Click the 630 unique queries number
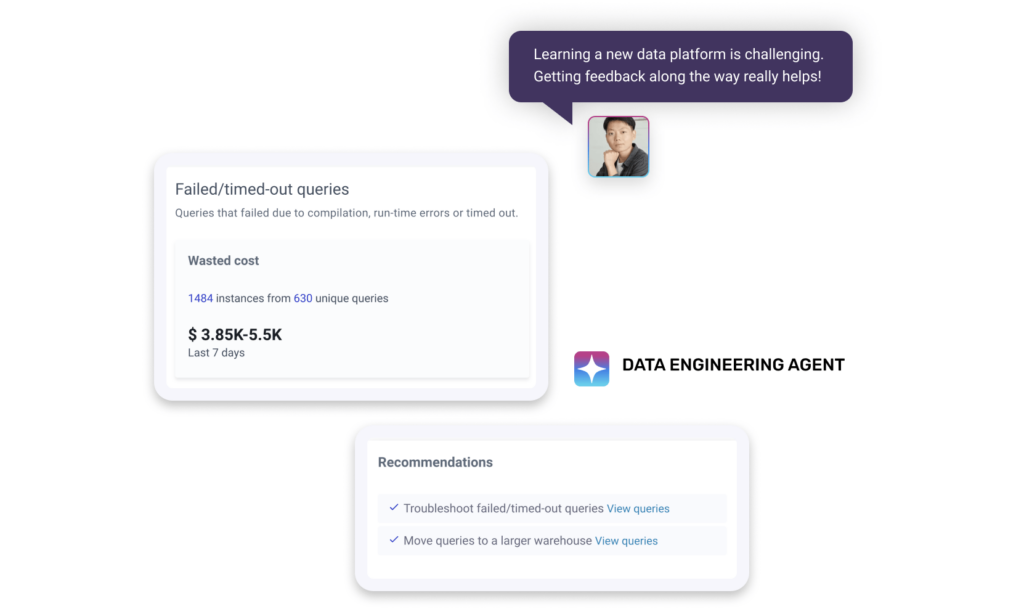 tap(302, 298)
